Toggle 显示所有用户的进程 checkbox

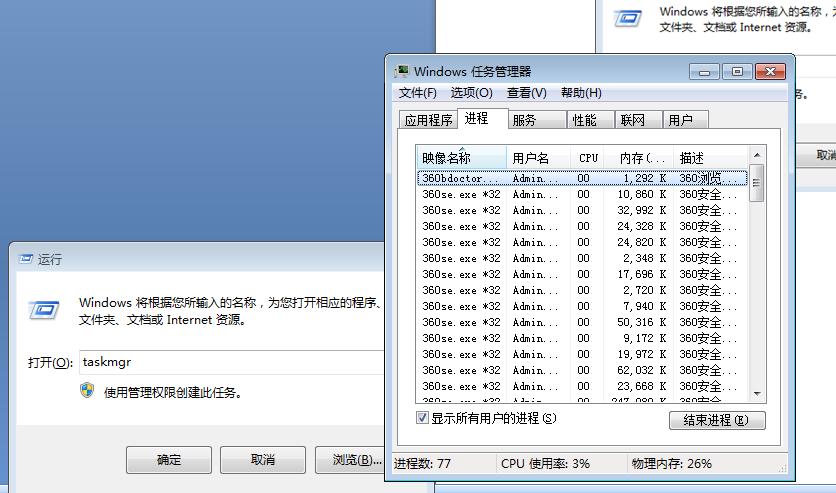tap(422, 418)
